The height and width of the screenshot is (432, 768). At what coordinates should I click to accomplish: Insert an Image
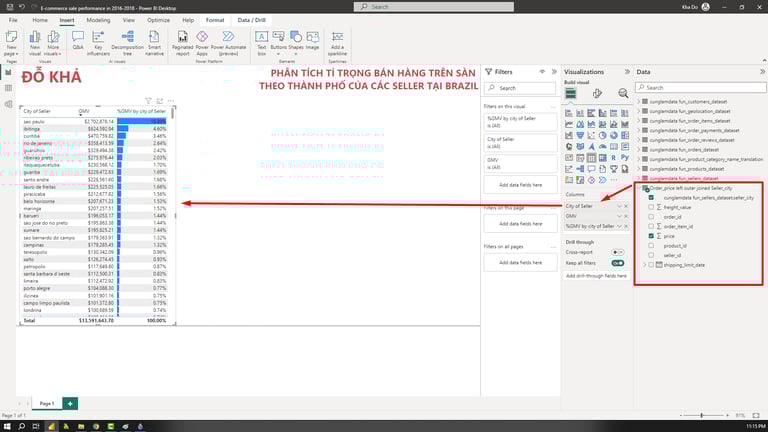click(312, 41)
